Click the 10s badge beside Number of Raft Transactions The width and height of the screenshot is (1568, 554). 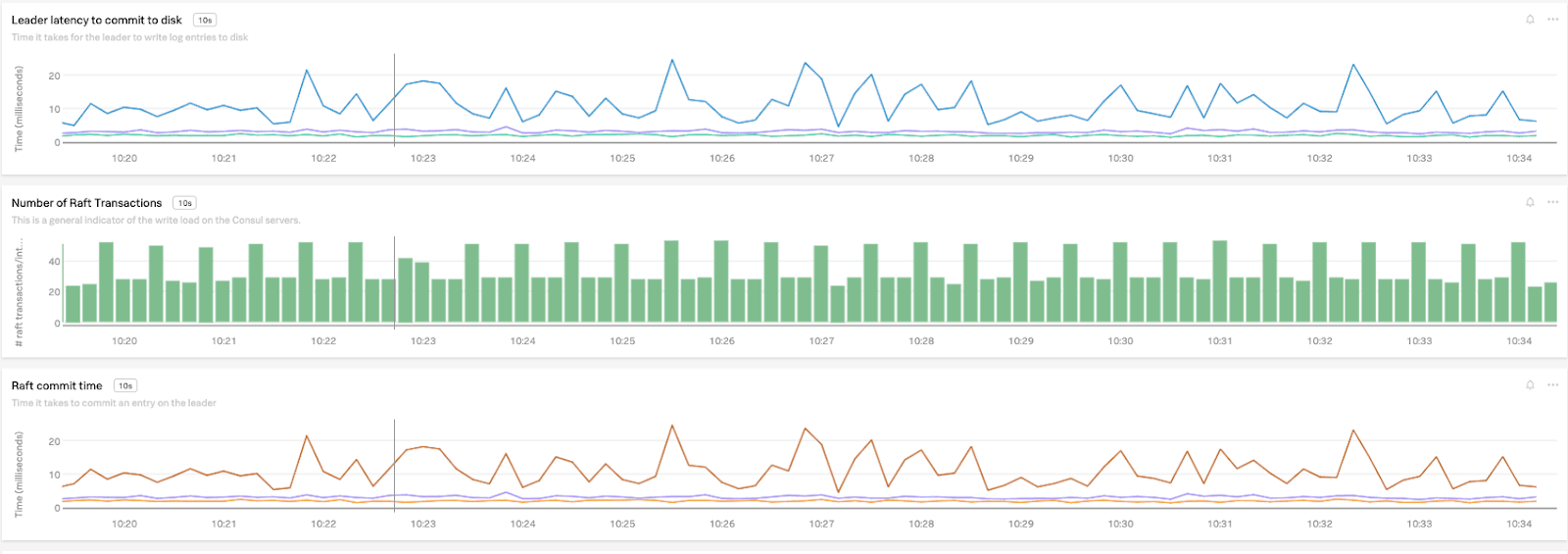pos(184,203)
